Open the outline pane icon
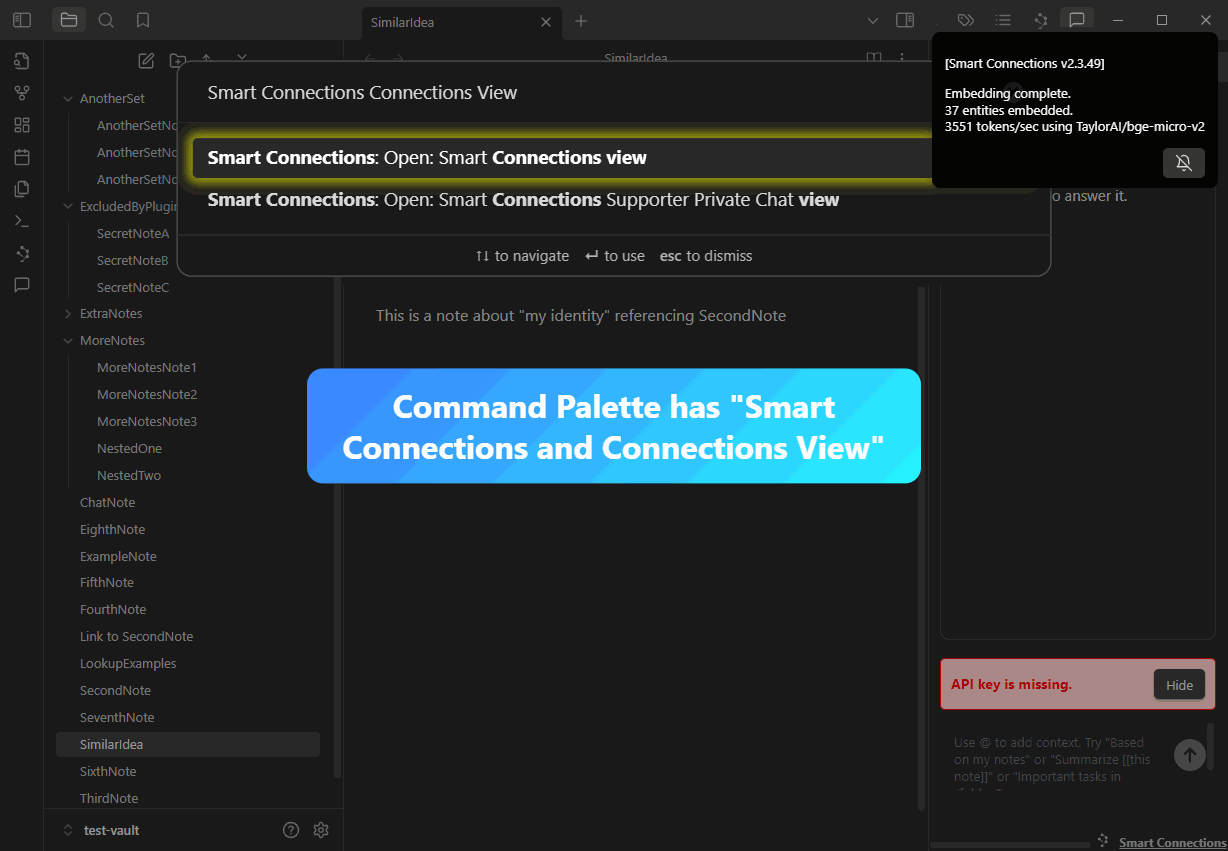The image size is (1228, 851). [1003, 20]
